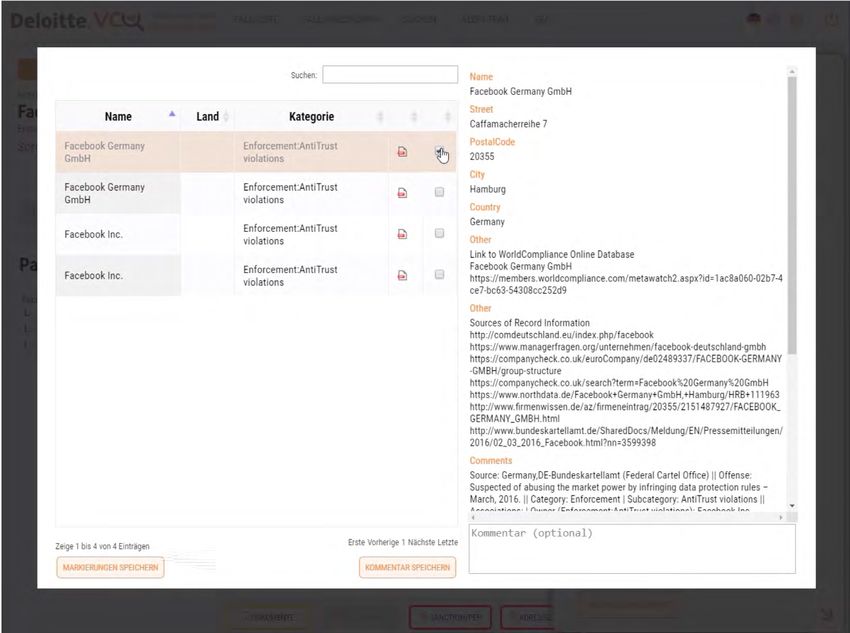
Task: Open the bundeskartellamt.de press release link
Action: point(626,436)
